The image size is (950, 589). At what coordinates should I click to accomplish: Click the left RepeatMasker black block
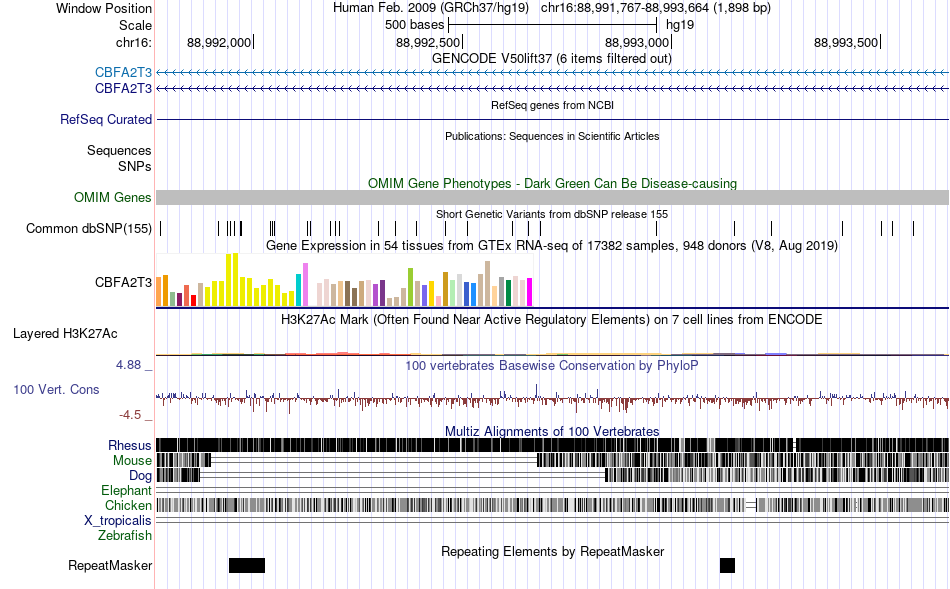pos(247,565)
